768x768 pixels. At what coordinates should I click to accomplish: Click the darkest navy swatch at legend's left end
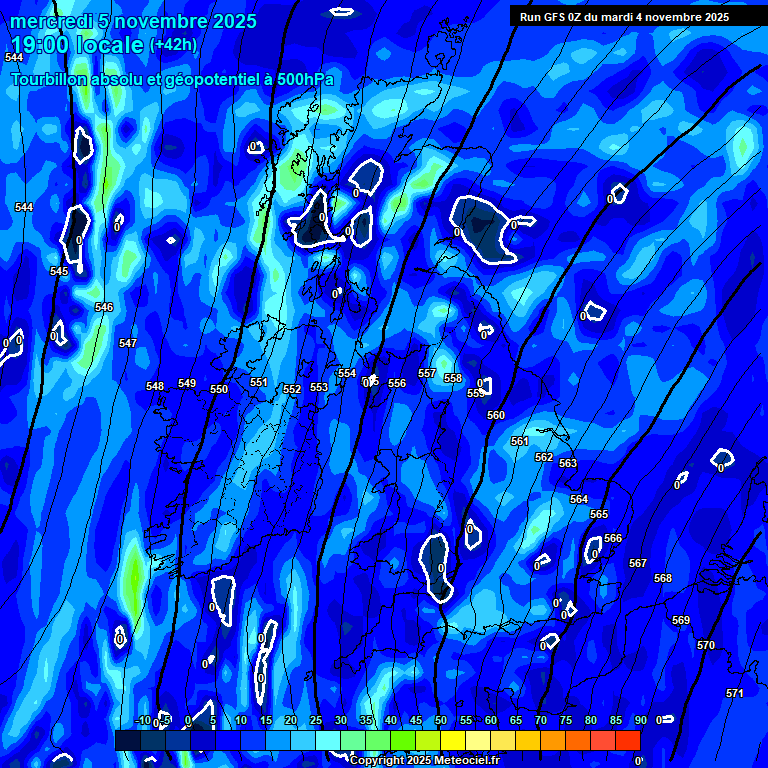(128, 741)
